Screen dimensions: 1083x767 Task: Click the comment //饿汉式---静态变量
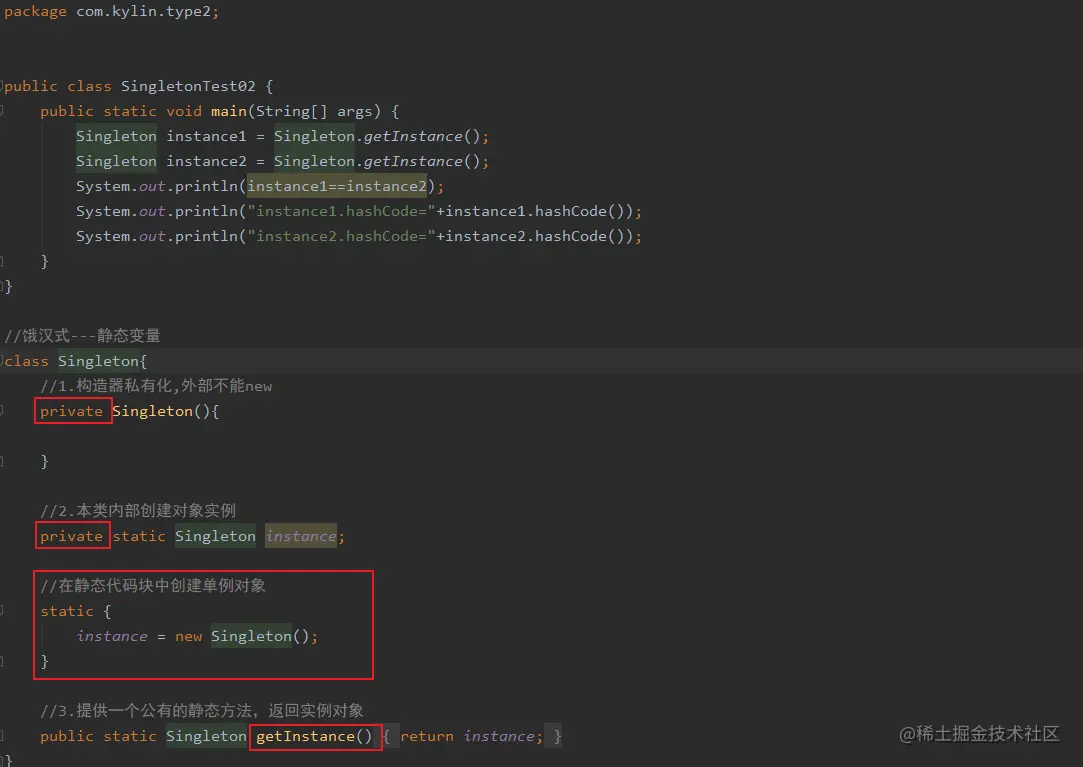click(x=82, y=336)
